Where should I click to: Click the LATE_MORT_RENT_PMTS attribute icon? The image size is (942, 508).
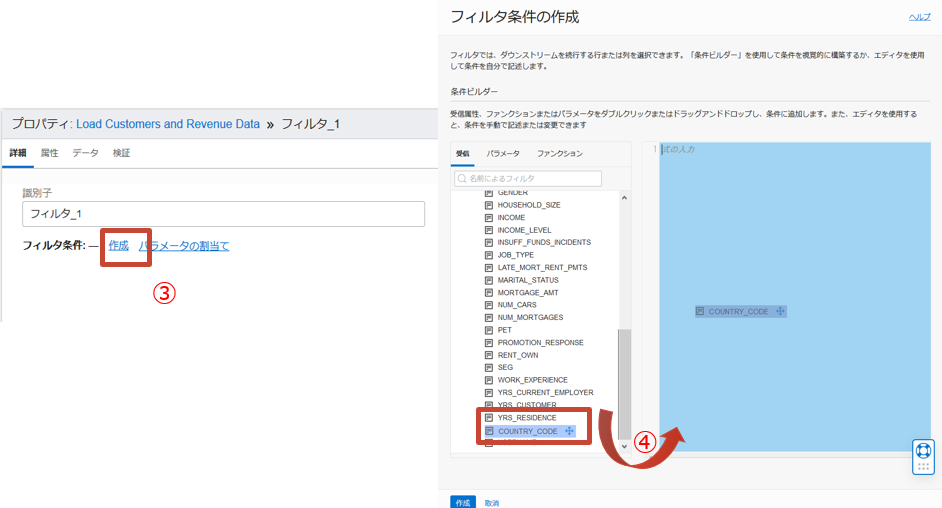click(x=489, y=268)
